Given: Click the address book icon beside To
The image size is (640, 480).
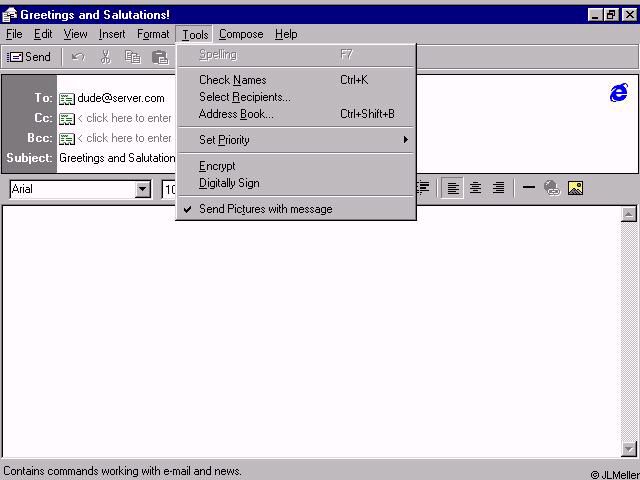Looking at the screenshot, I should pyautogui.click(x=67, y=98).
